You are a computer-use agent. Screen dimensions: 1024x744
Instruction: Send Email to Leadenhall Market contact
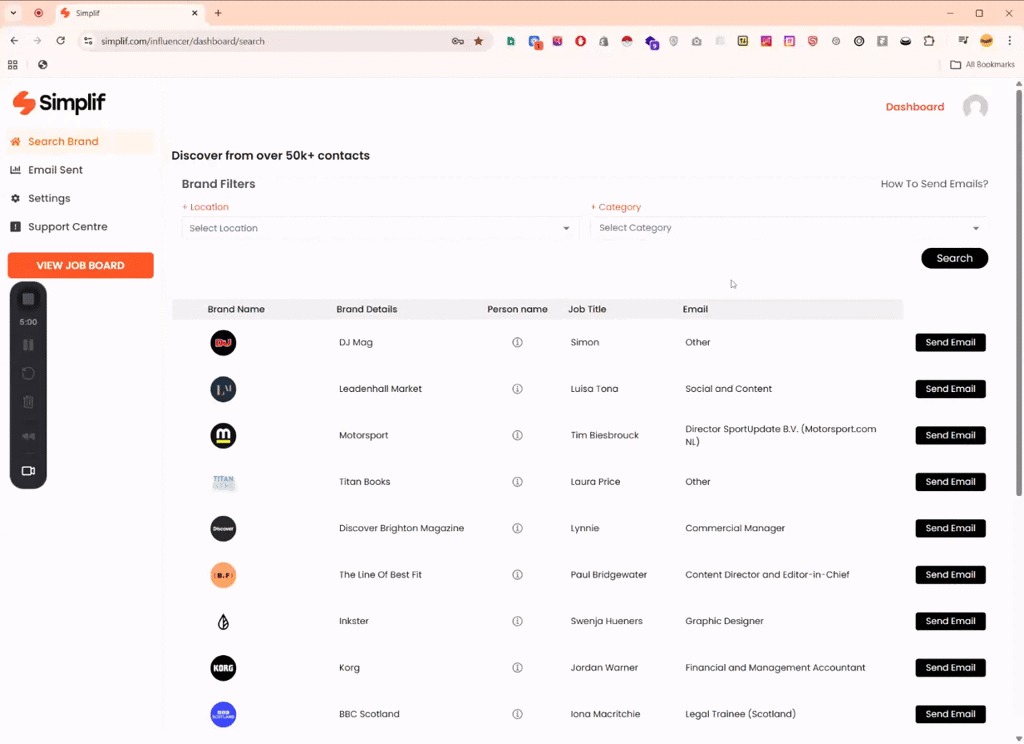950,389
